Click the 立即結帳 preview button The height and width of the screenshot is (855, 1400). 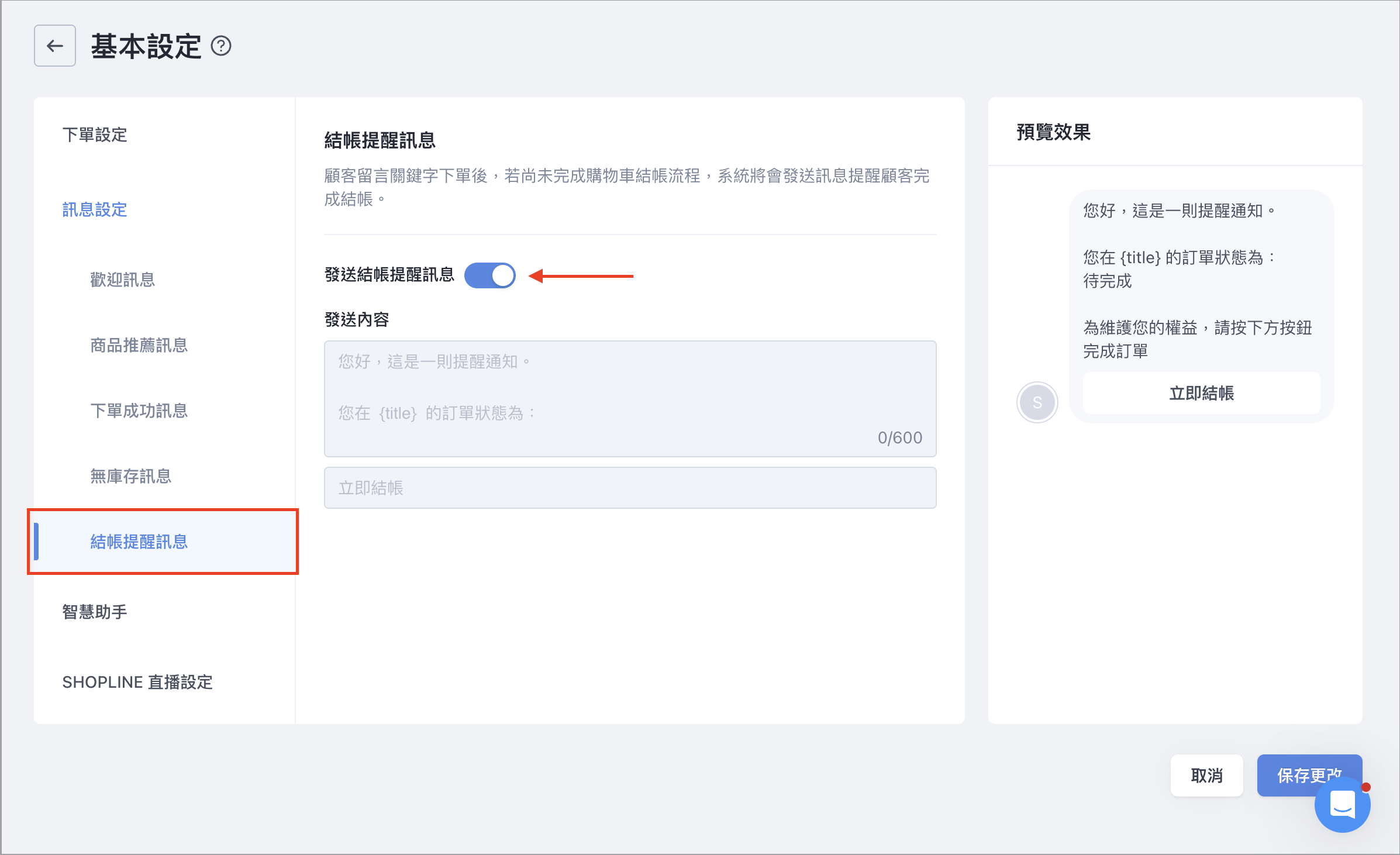1202,393
